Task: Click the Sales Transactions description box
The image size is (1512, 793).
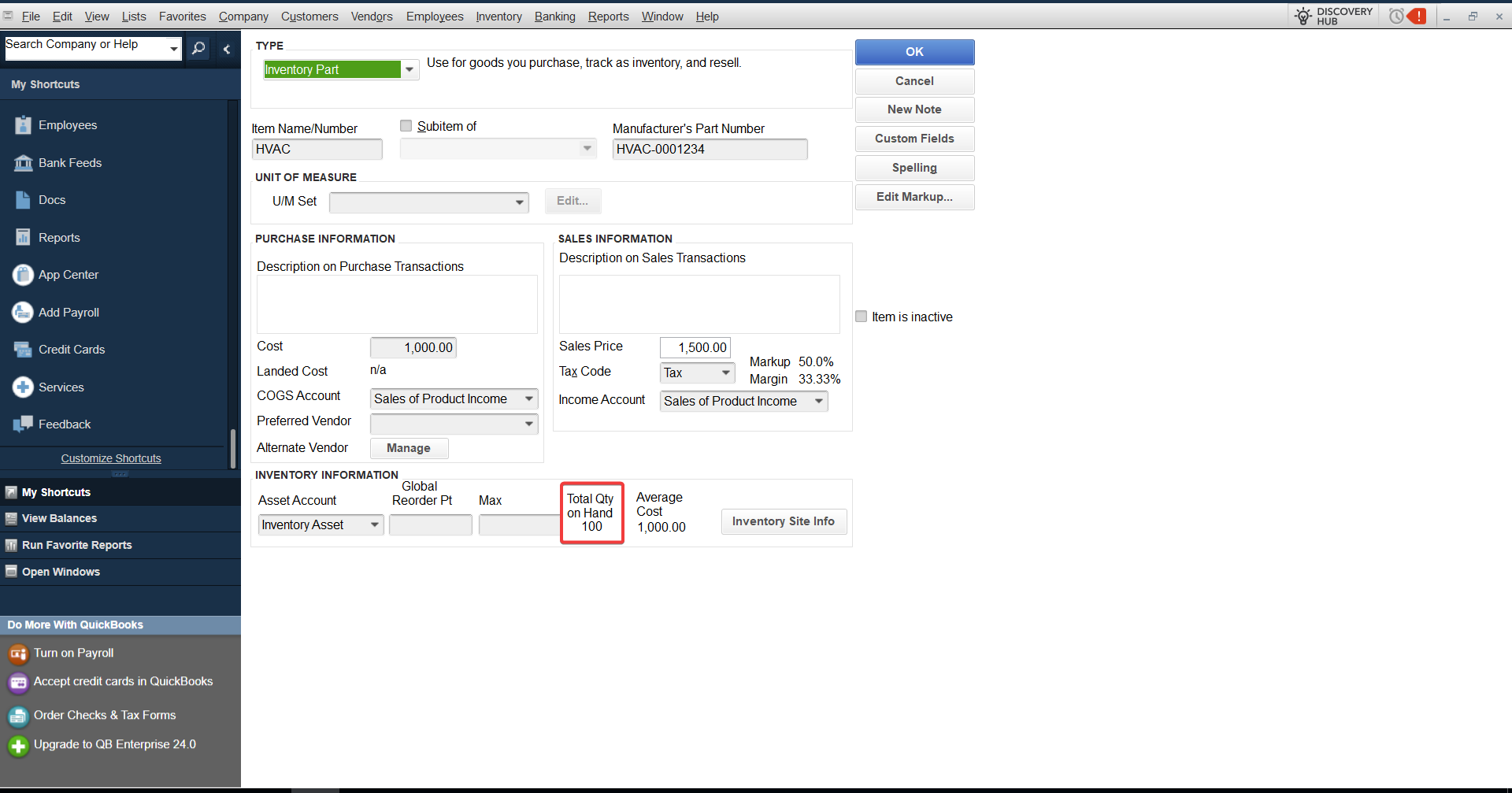Action: [x=699, y=304]
